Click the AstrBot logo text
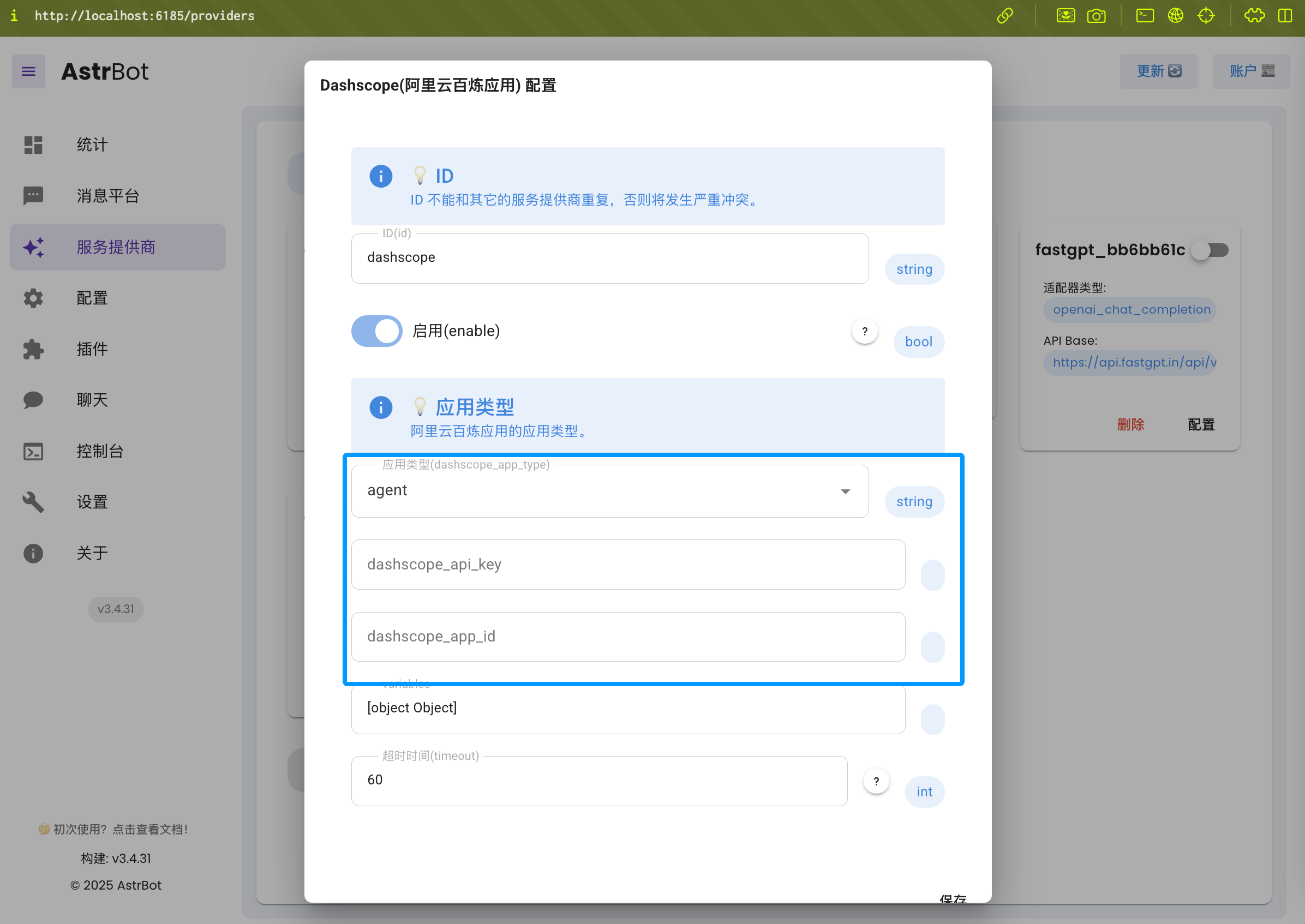 105,71
